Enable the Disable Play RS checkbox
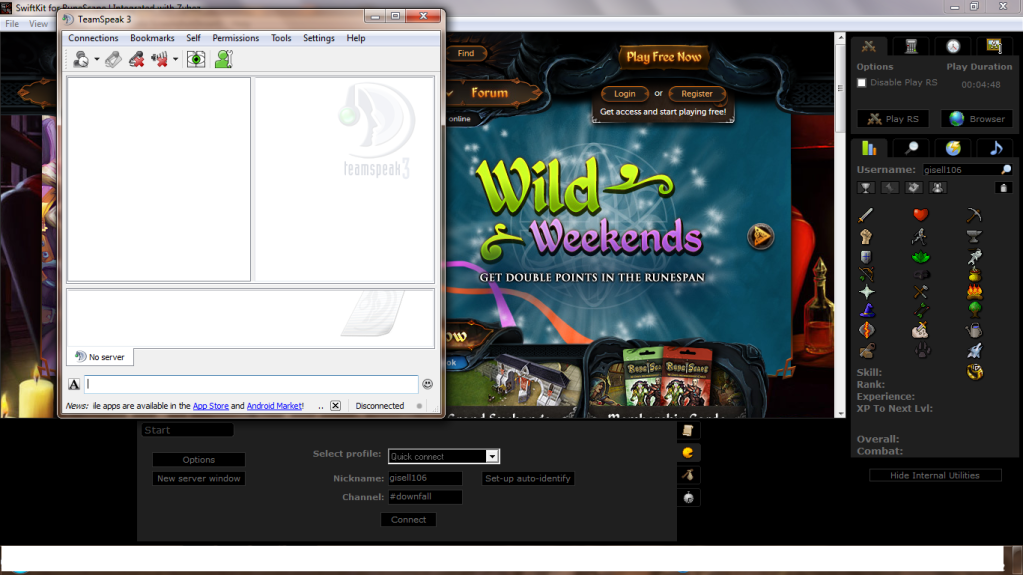This screenshot has height=575, width=1023. [862, 83]
